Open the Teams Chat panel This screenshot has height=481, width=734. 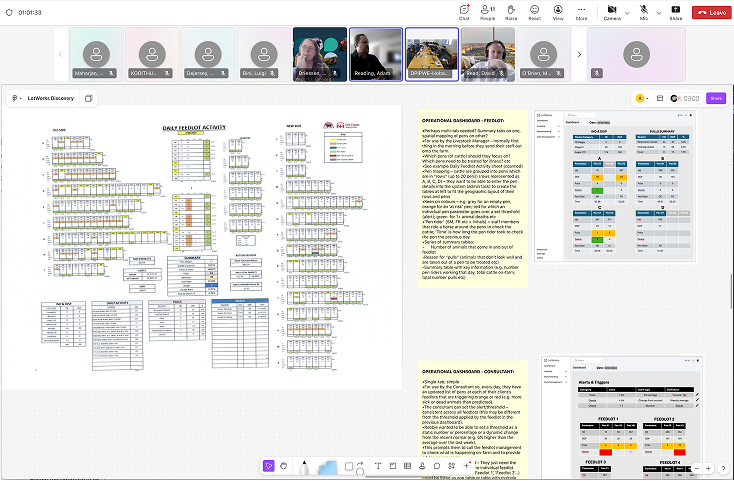(464, 11)
